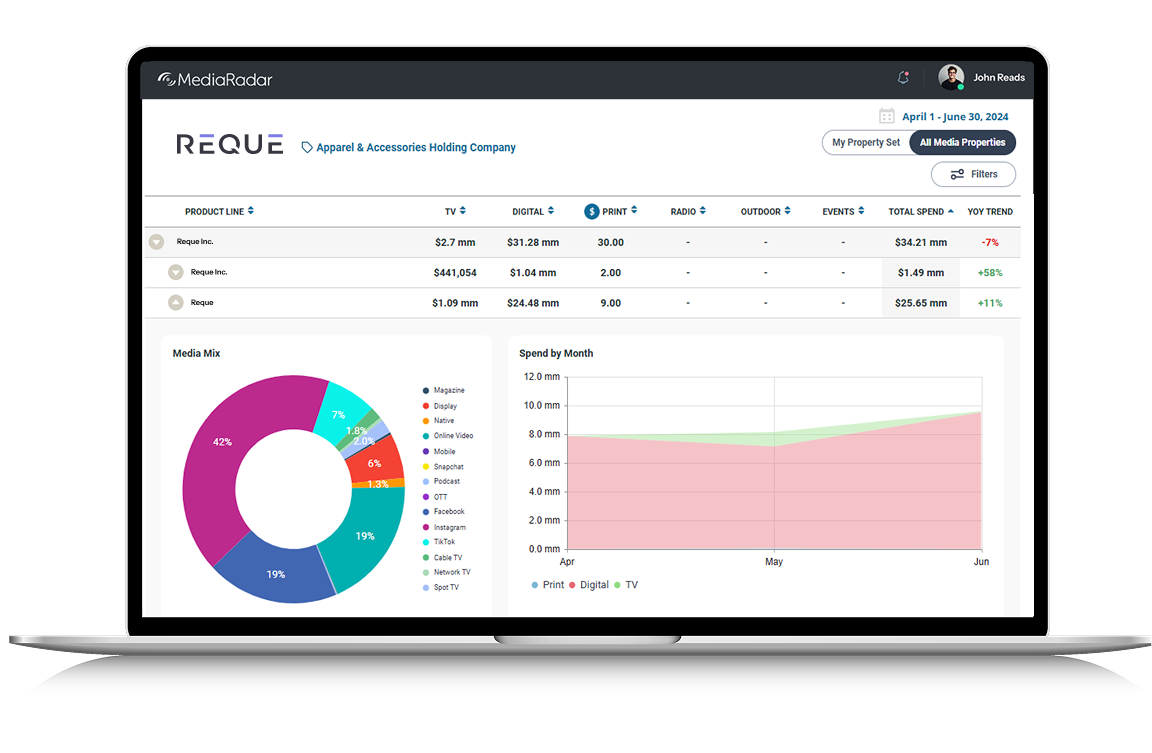The height and width of the screenshot is (753, 1152).
Task: Click the $34.21 mm total spend value
Action: [x=921, y=242]
